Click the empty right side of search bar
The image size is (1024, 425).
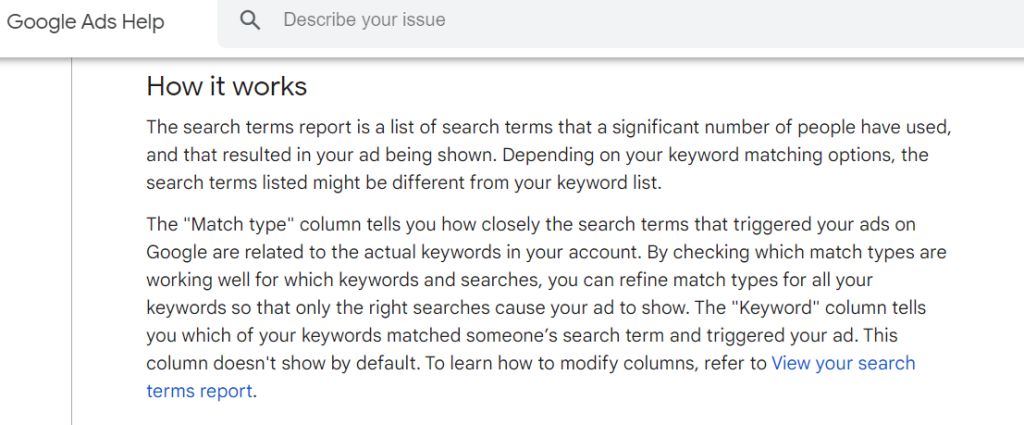tap(784, 20)
